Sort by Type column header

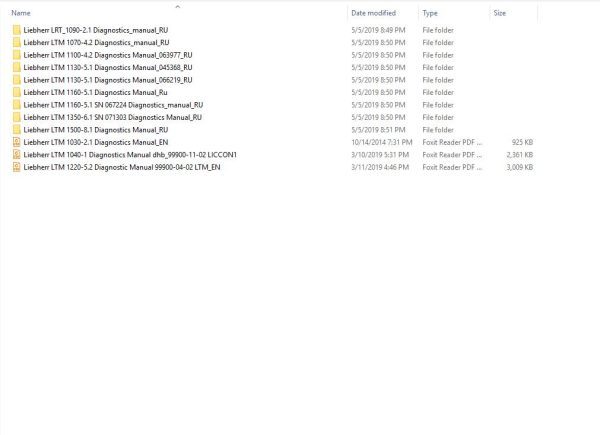click(x=430, y=13)
